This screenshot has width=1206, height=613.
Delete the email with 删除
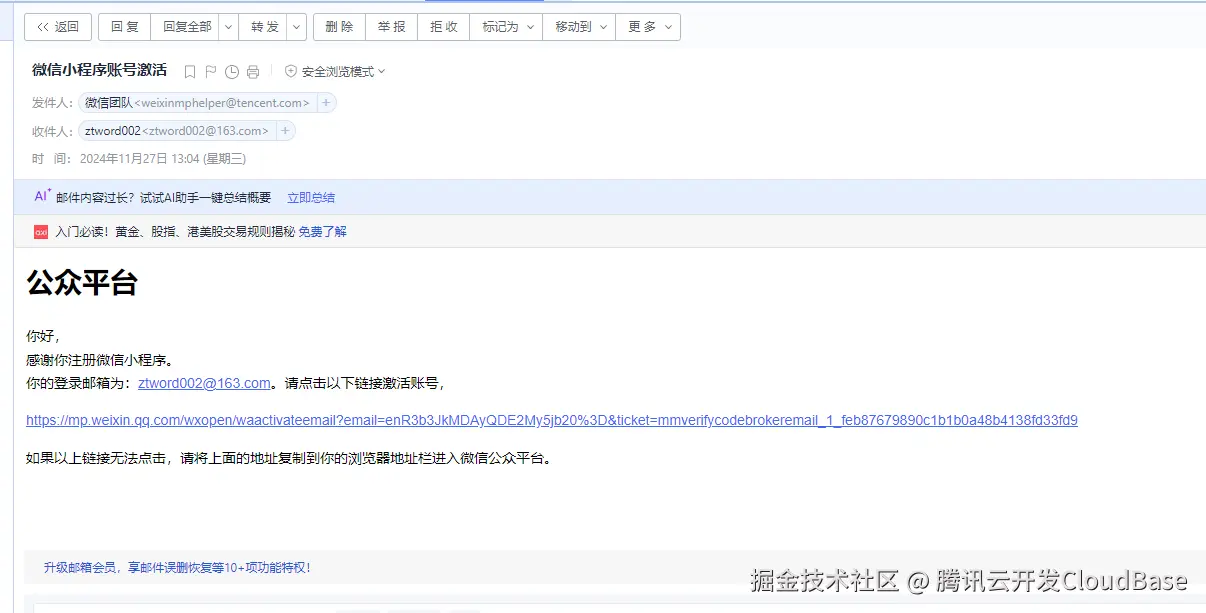[339, 27]
